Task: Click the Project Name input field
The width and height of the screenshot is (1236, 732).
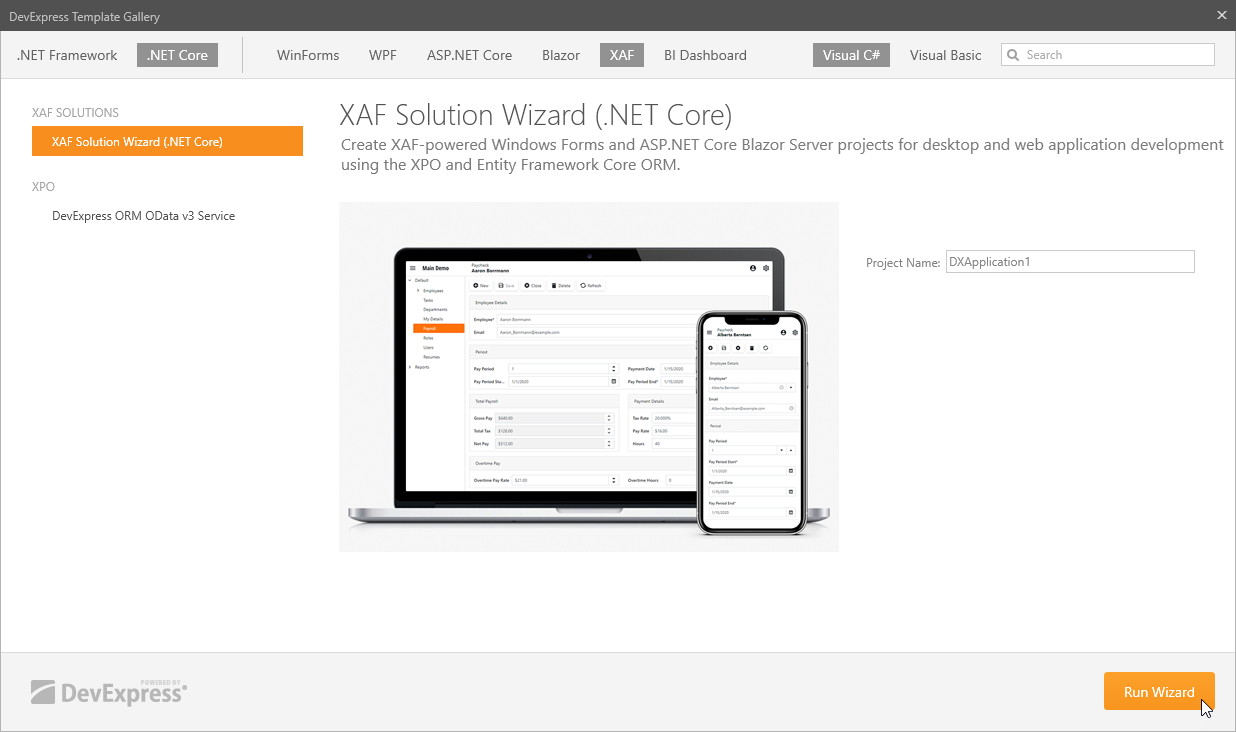Action: (1069, 262)
